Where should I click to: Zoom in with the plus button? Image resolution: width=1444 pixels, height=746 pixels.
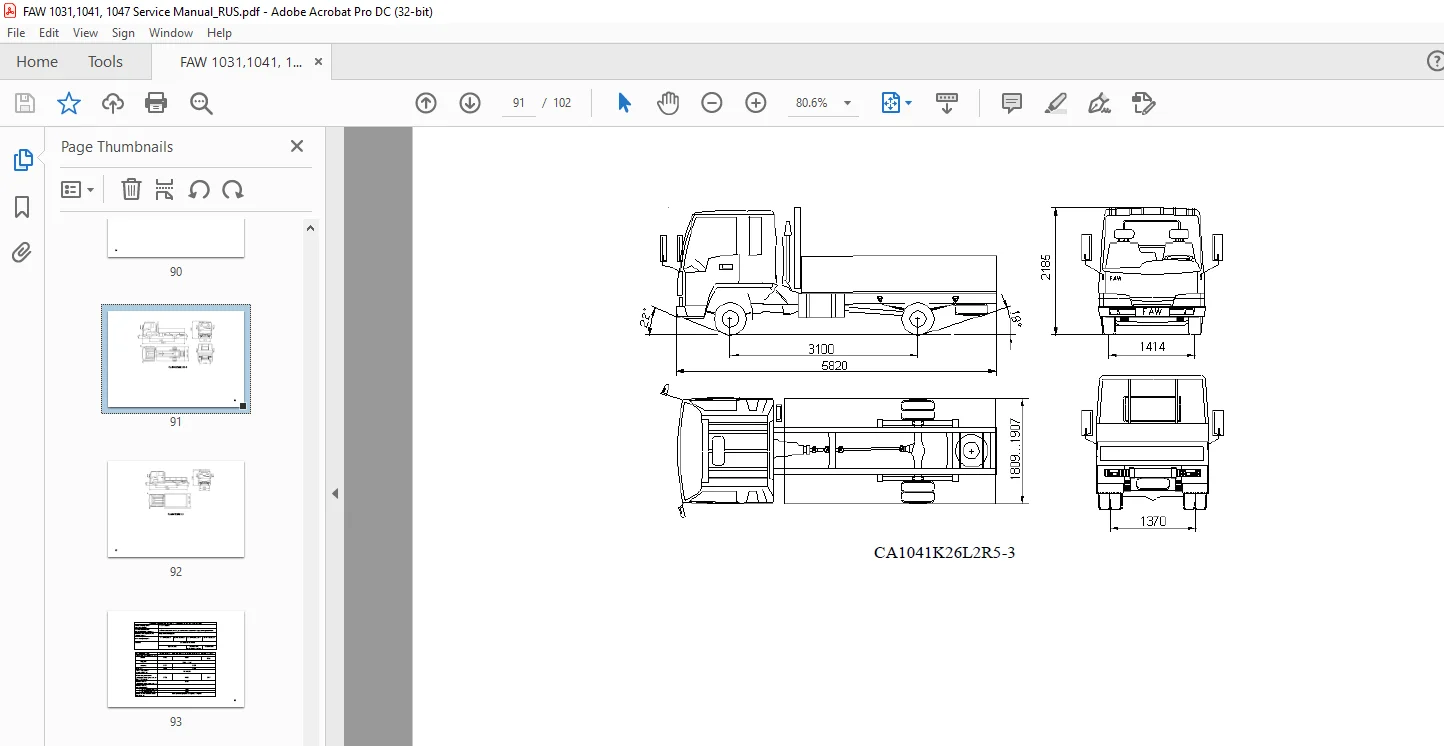click(756, 103)
